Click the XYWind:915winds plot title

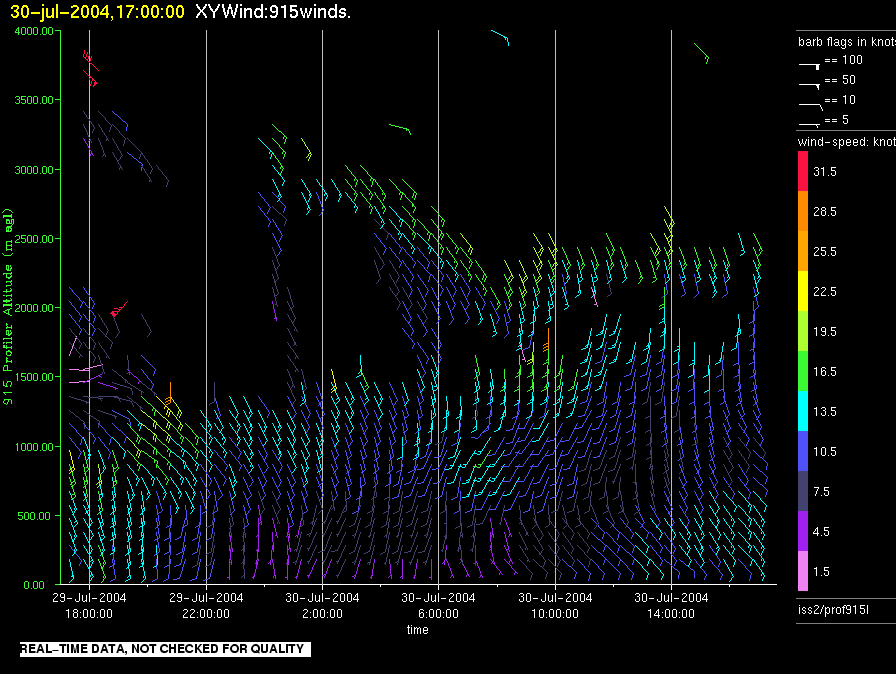tap(273, 11)
